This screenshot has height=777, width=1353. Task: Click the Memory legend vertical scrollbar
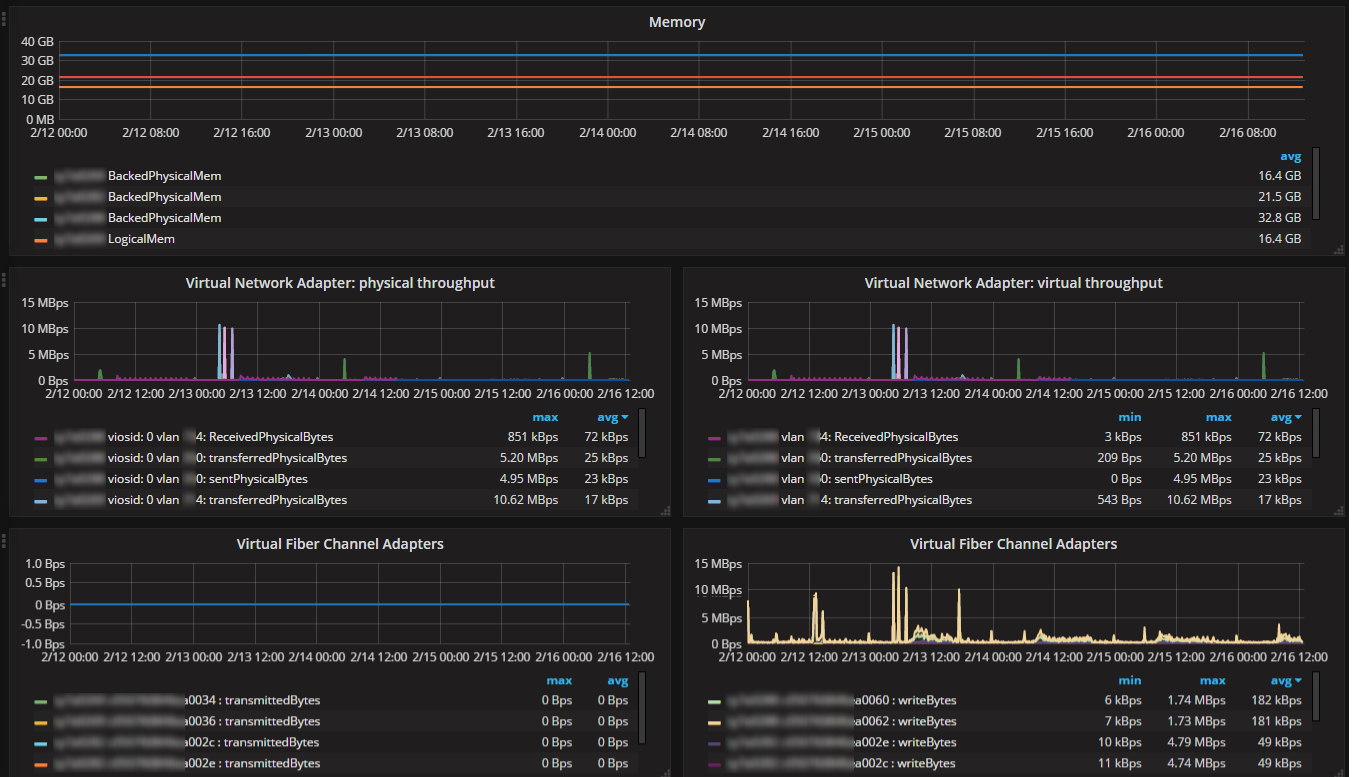(x=1316, y=183)
